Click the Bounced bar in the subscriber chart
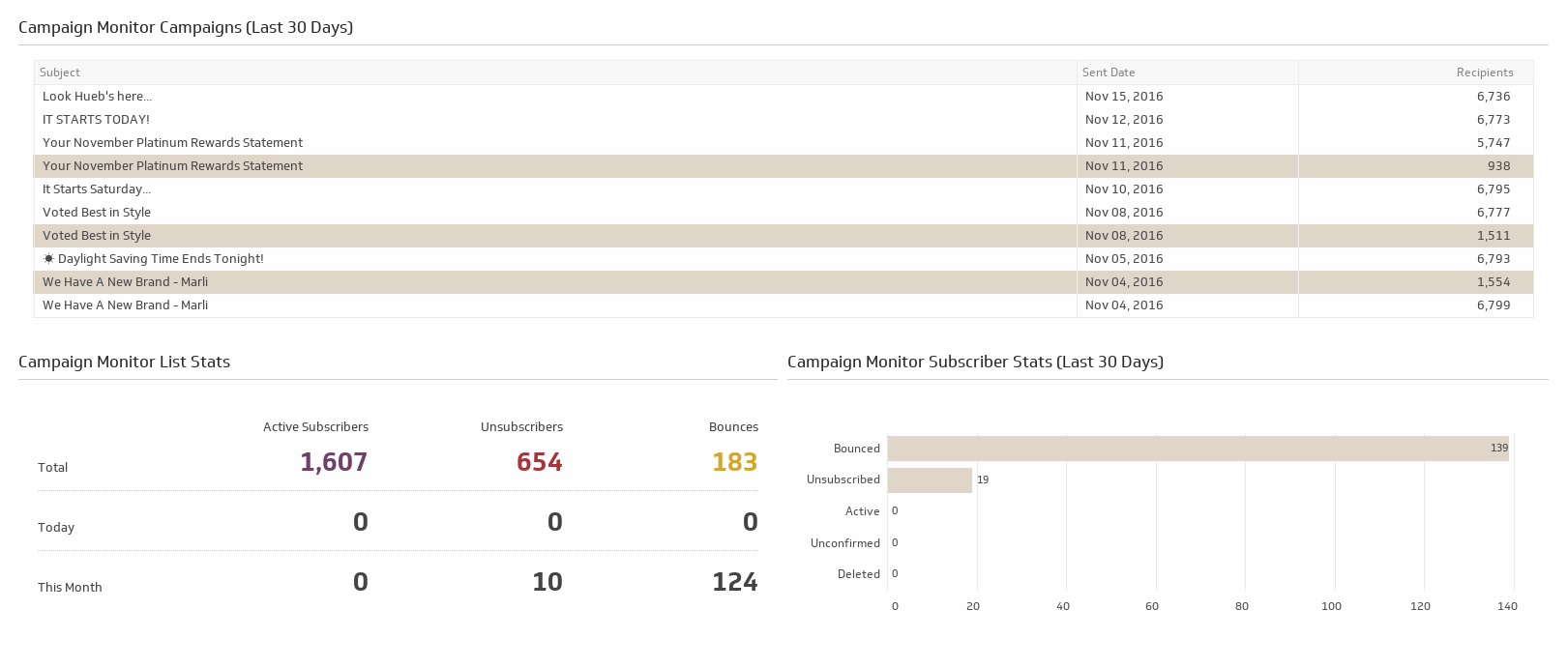 point(1198,449)
